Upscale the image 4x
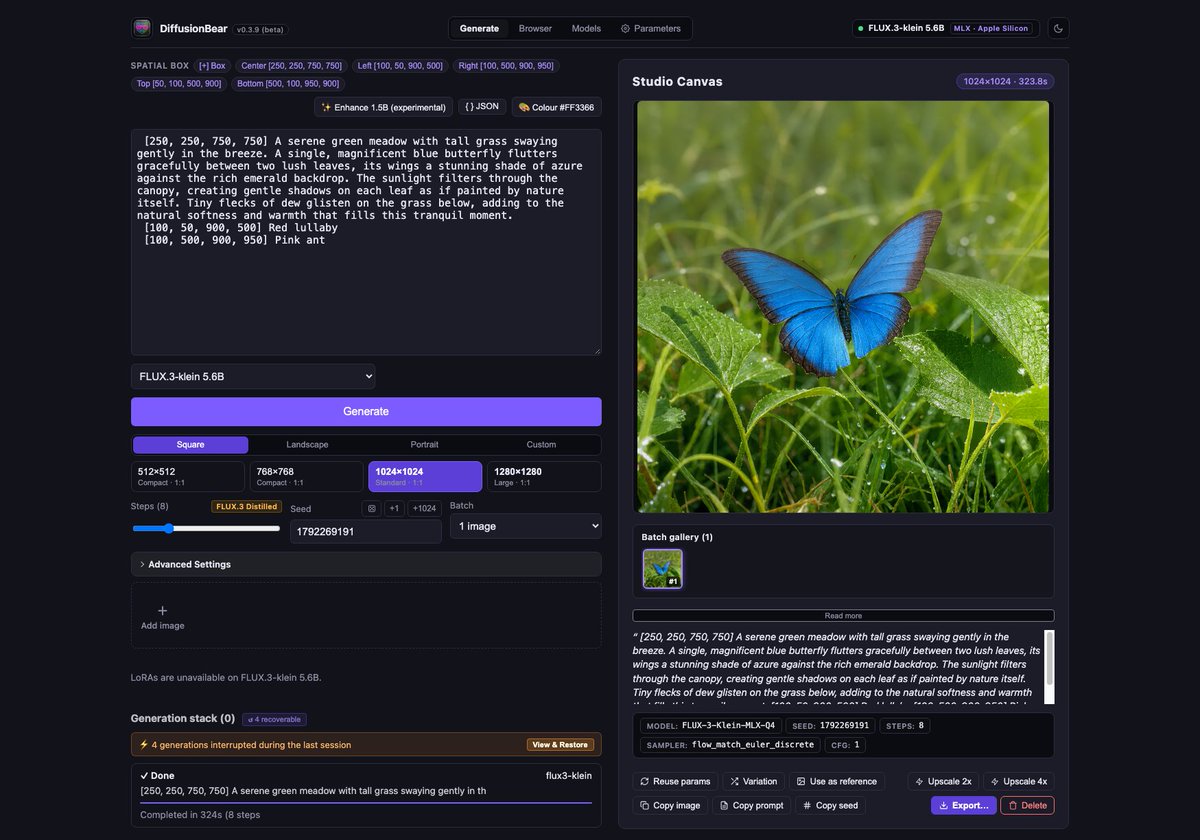The image size is (1200, 840). tap(1019, 781)
